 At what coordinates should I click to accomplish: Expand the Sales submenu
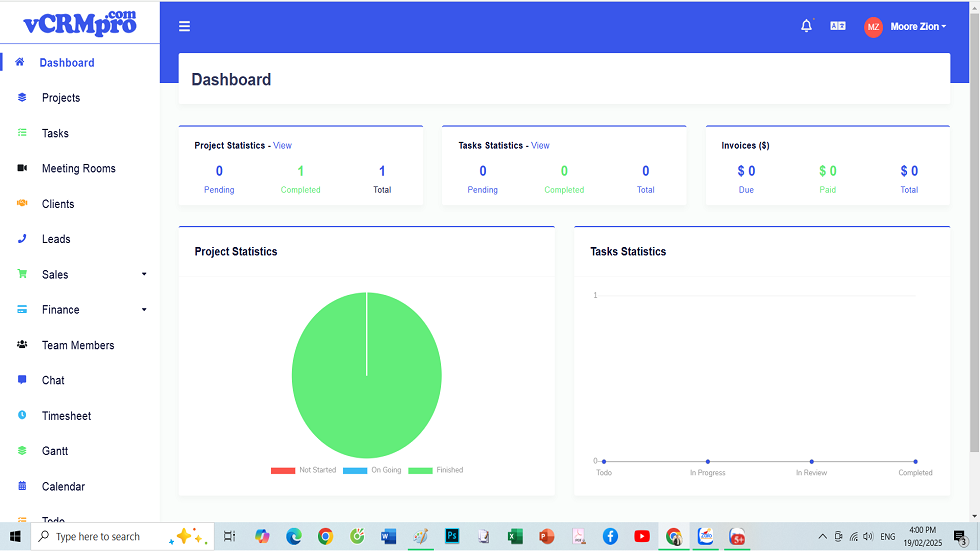click(x=143, y=274)
